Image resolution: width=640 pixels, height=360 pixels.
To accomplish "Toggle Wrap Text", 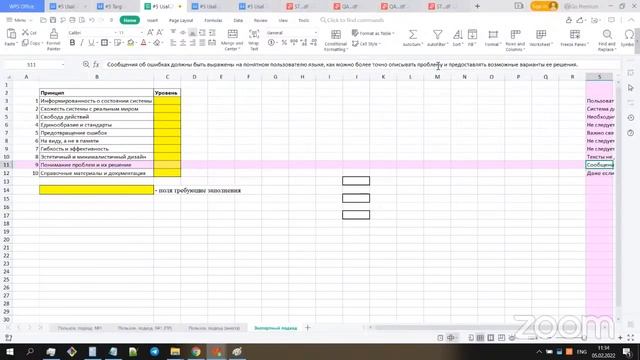I will [x=254, y=40].
